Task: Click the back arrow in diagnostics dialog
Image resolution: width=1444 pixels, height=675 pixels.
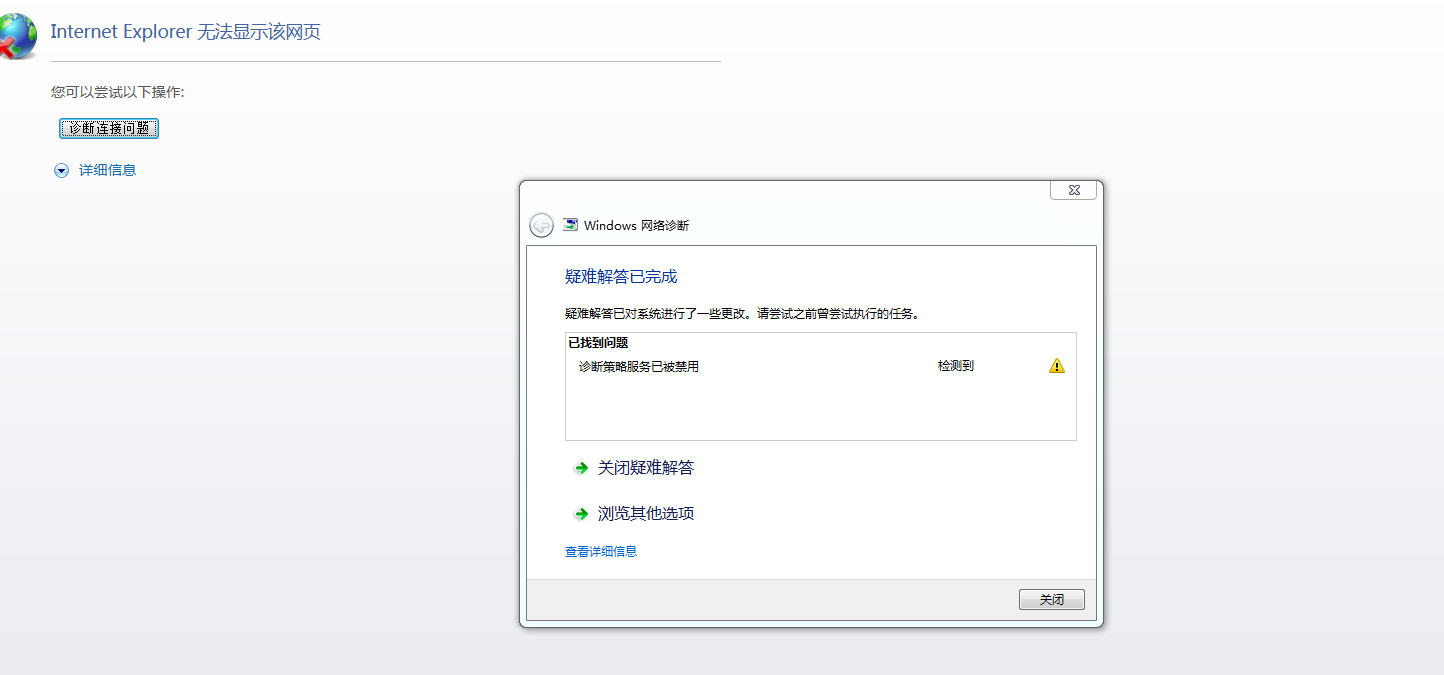Action: coord(541,225)
